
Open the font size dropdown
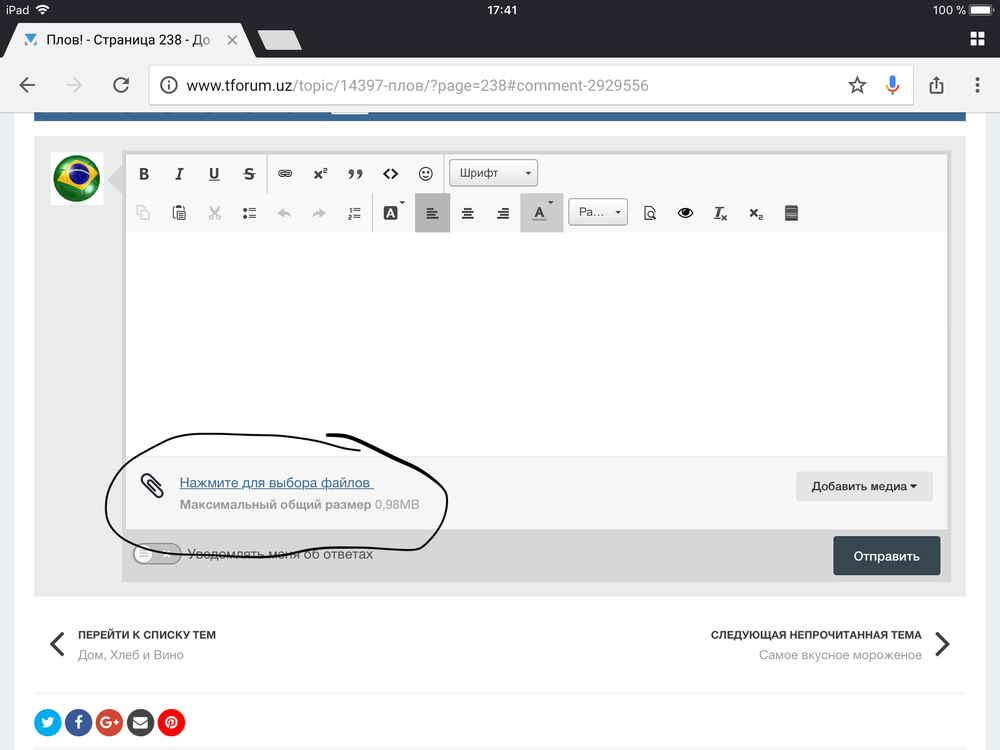pos(597,212)
